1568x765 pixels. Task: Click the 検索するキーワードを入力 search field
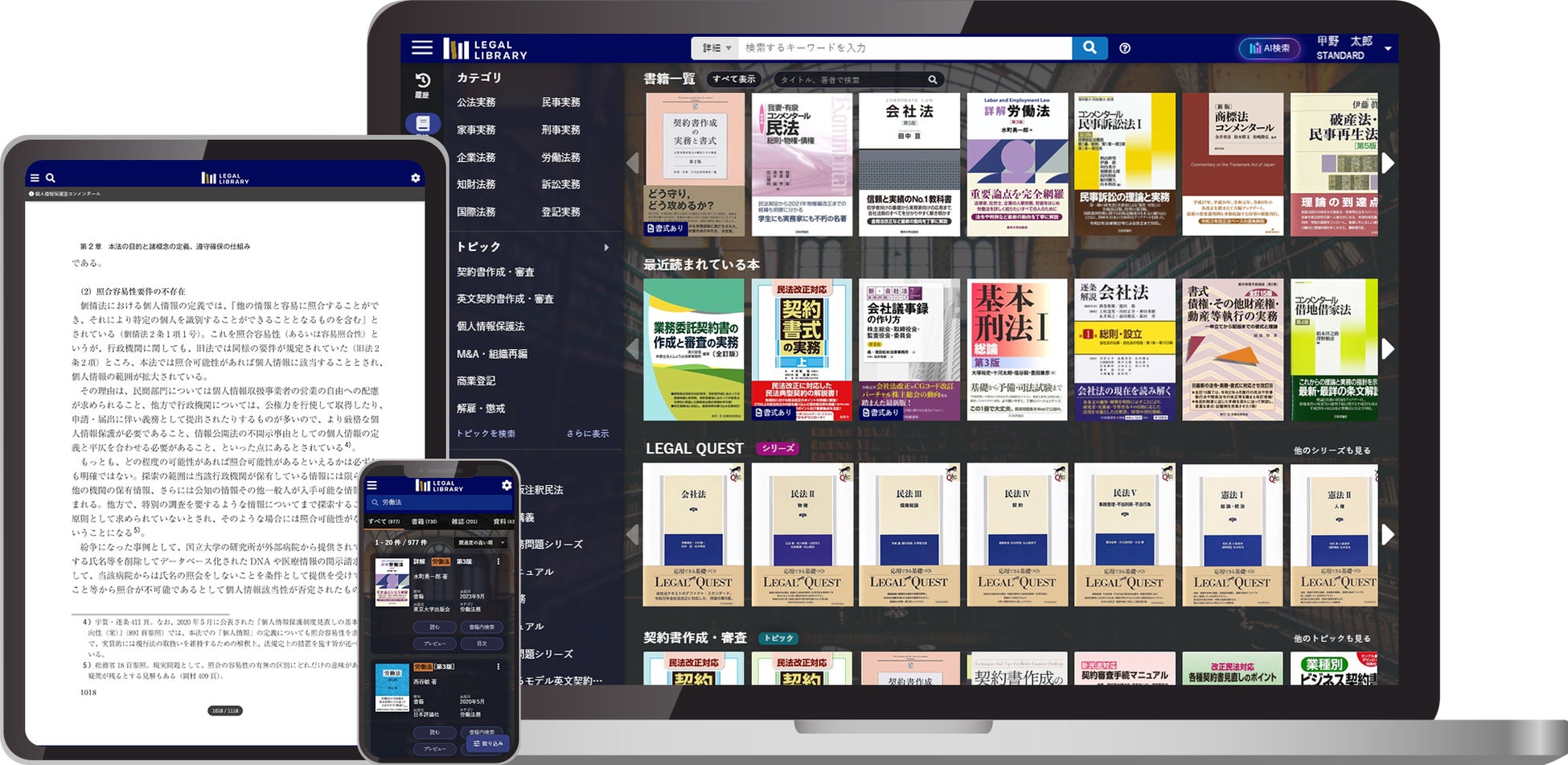tap(905, 48)
